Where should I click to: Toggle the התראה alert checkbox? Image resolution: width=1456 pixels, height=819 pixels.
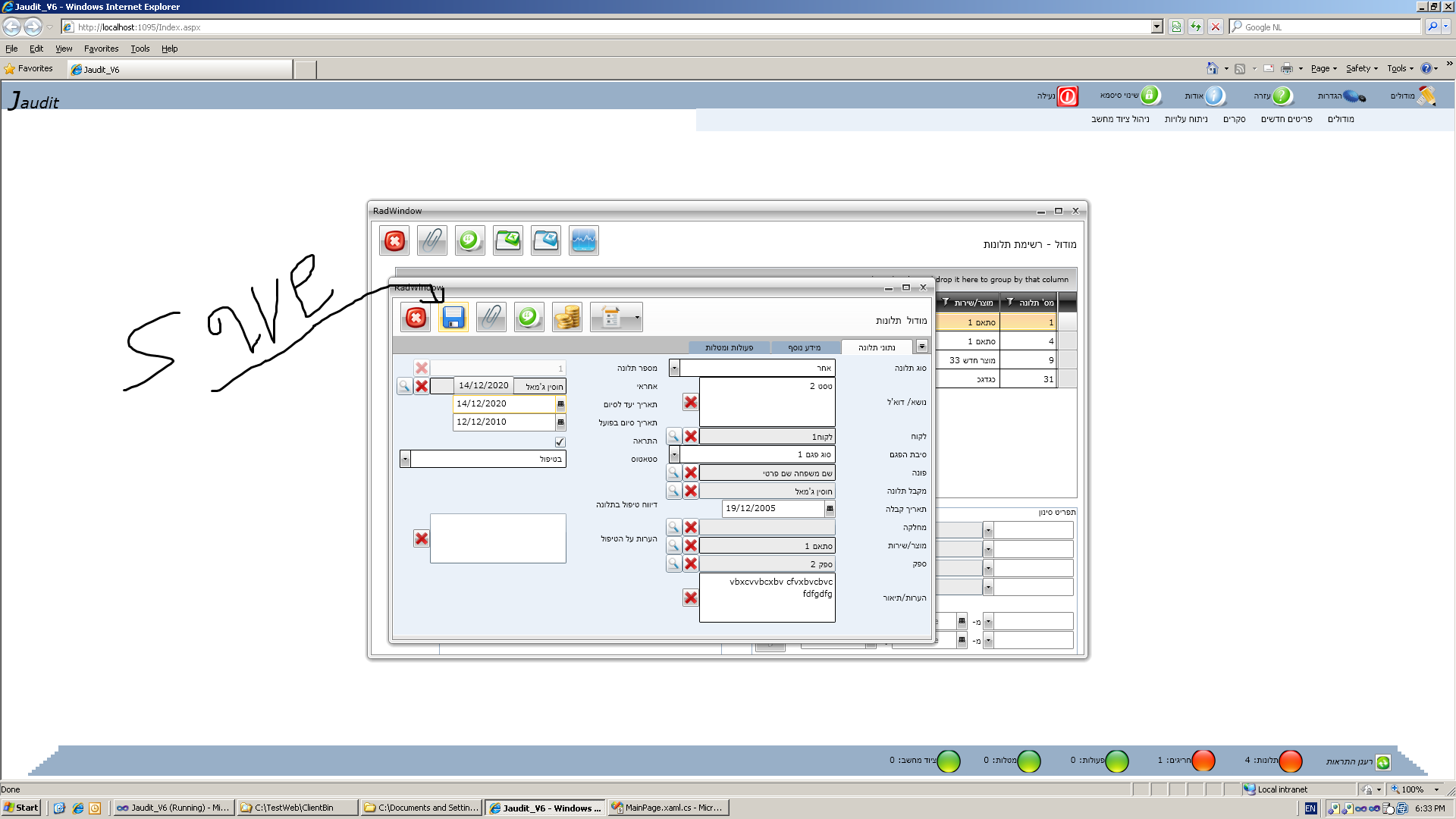pyautogui.click(x=560, y=441)
